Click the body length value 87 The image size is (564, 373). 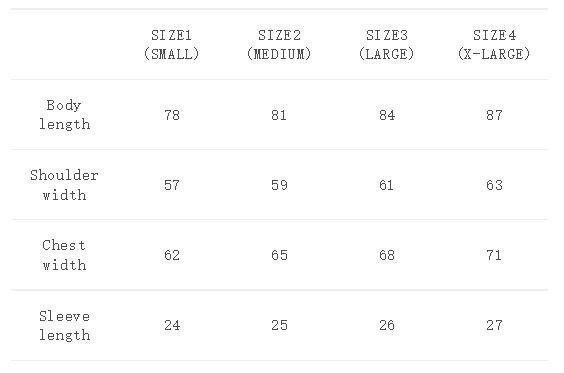(x=494, y=115)
